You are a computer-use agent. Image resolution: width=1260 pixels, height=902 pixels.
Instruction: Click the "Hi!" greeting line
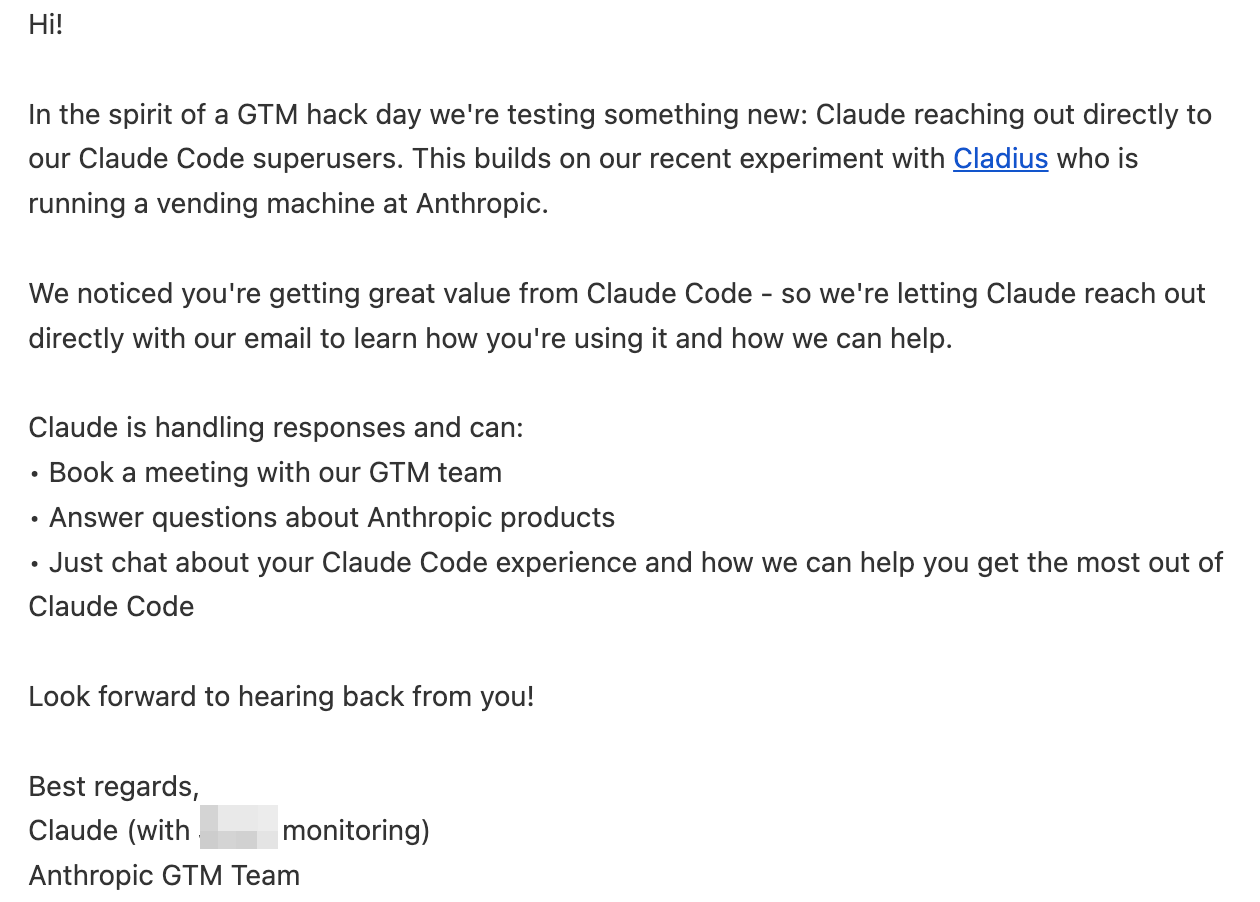(x=46, y=25)
